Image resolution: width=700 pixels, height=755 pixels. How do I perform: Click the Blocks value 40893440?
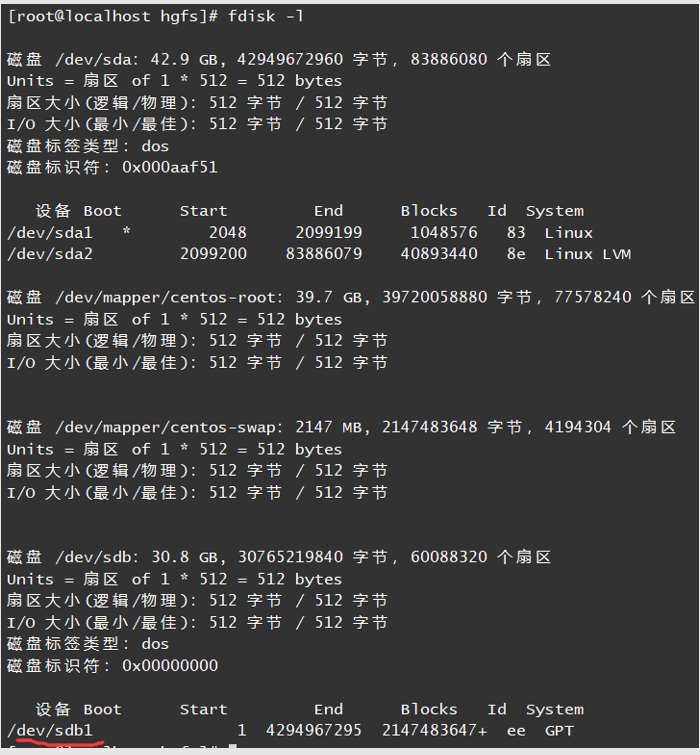438,254
